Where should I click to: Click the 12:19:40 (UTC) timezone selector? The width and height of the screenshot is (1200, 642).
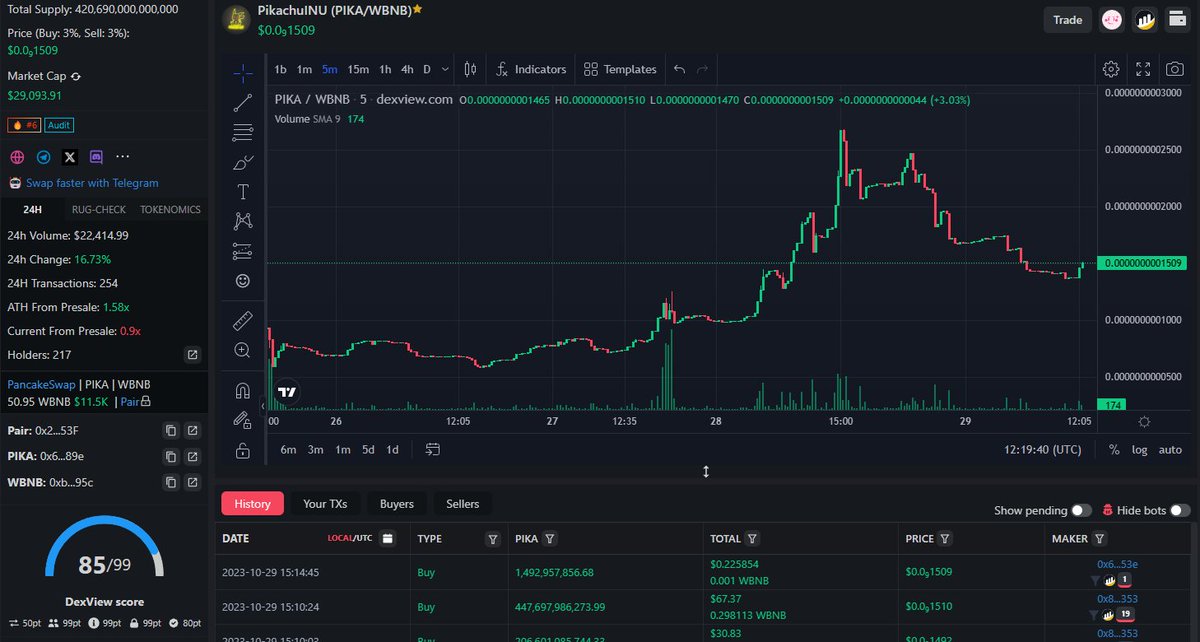pos(1042,450)
